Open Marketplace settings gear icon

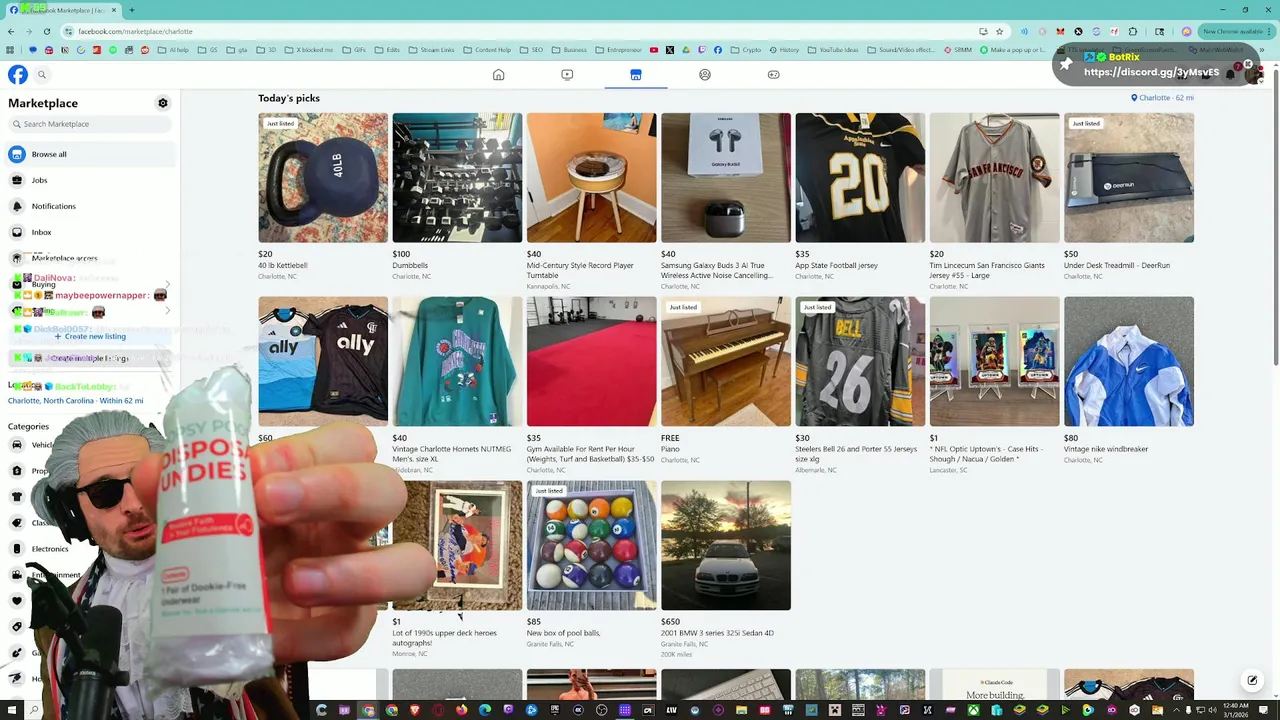pos(163,103)
